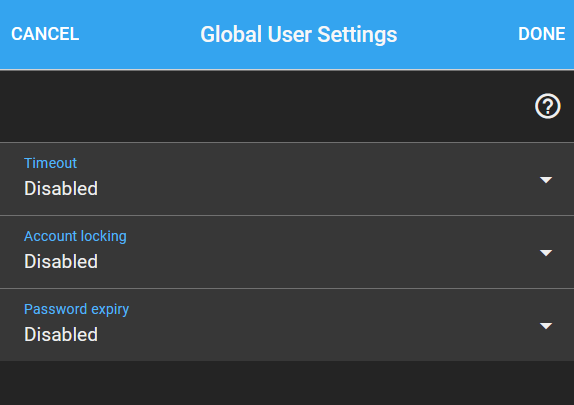Click the Timeout dropdown arrow
Image resolution: width=574 pixels, height=405 pixels.
546,180
